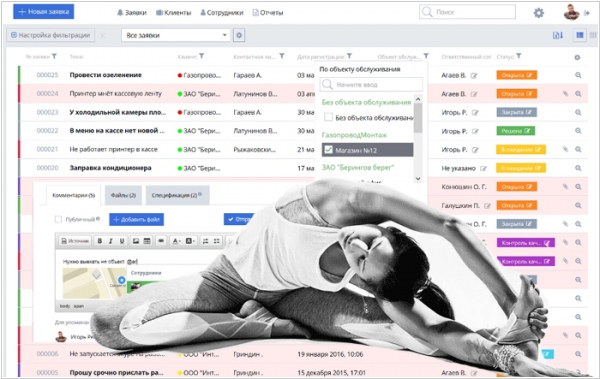
Task: Uncheck Магазин №12 checkbox
Action: 328,150
